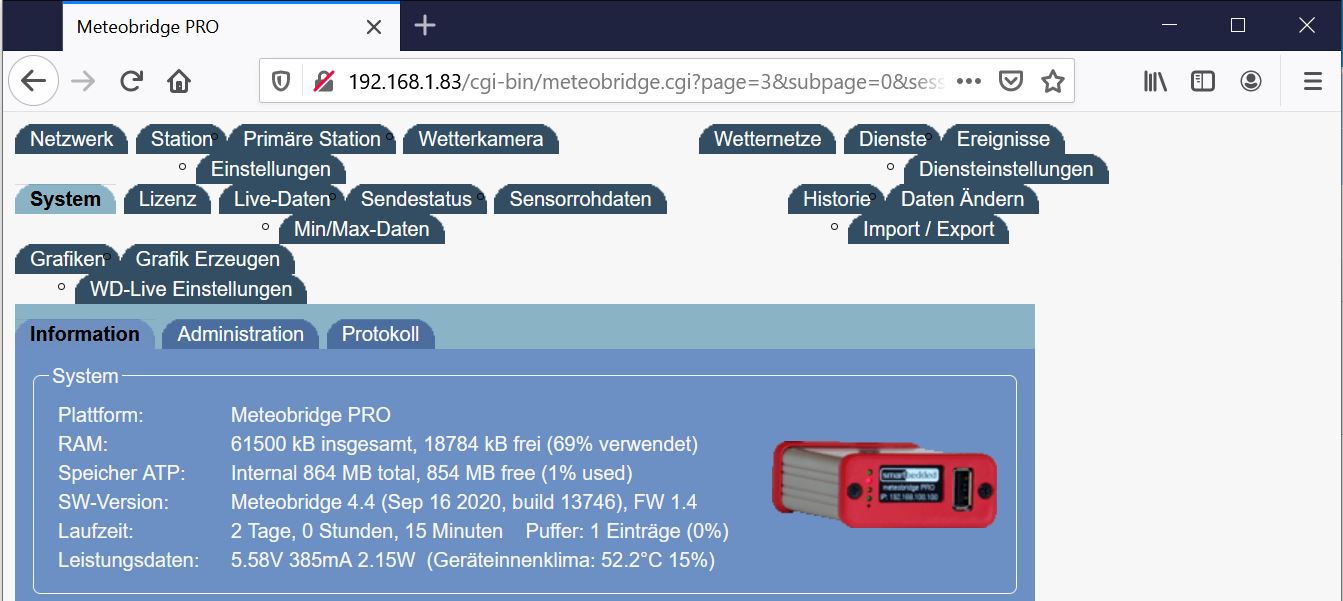This screenshot has height=601, width=1343.
Task: Show insecure connection lock info
Action: (323, 81)
